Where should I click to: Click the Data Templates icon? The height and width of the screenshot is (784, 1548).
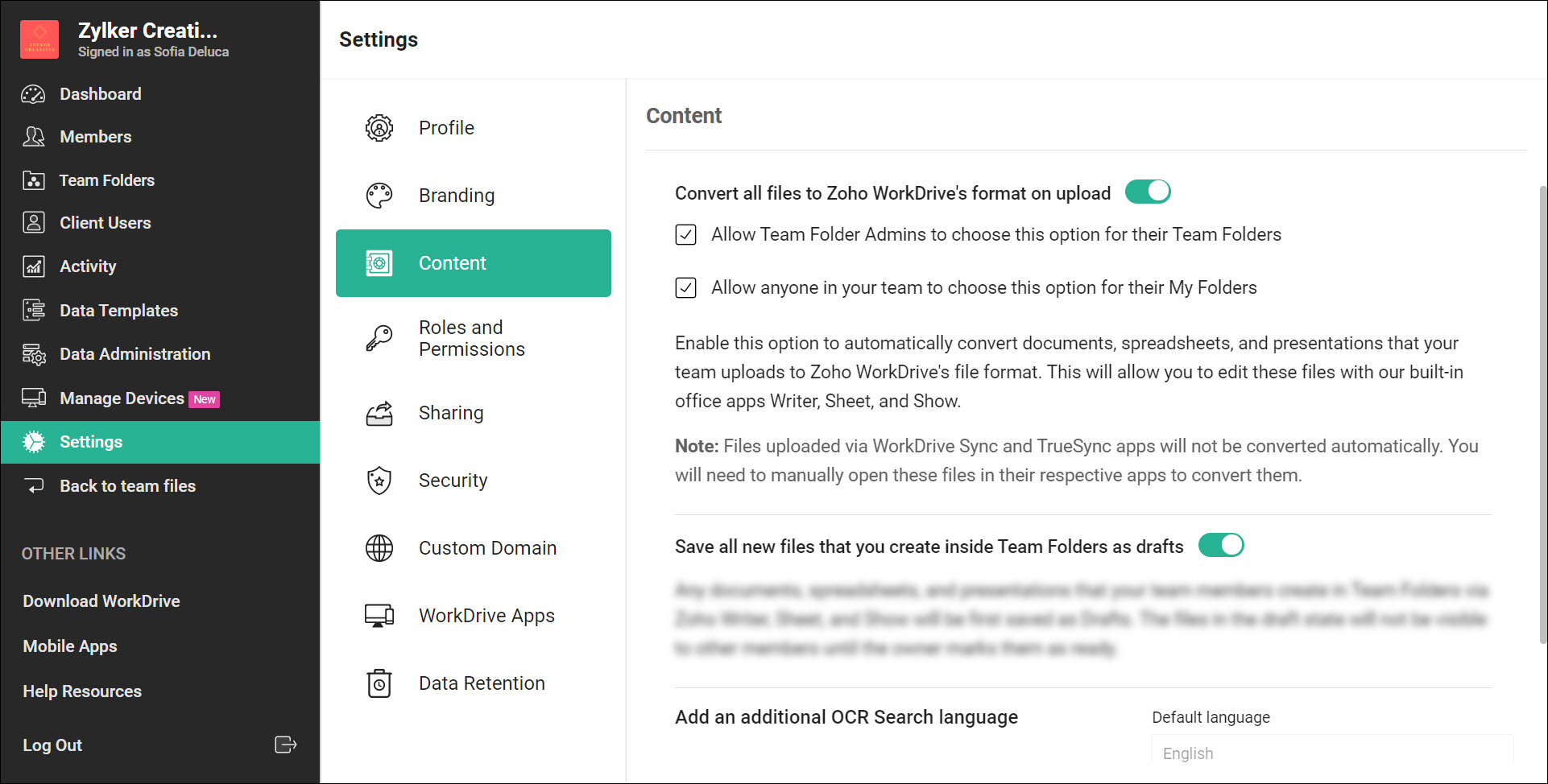click(33, 311)
